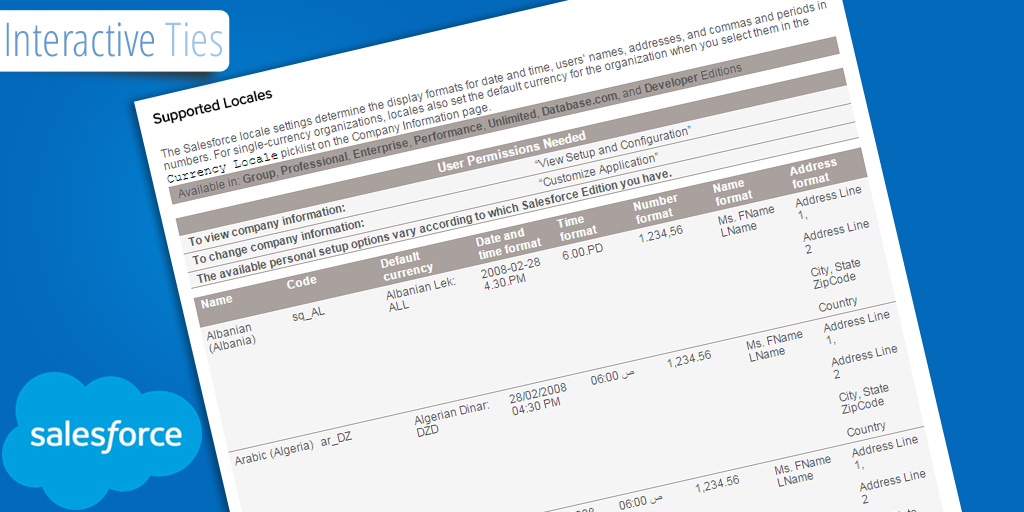Image resolution: width=1024 pixels, height=512 pixels.
Task: Click "Customize Application" permission text
Action: click(597, 170)
